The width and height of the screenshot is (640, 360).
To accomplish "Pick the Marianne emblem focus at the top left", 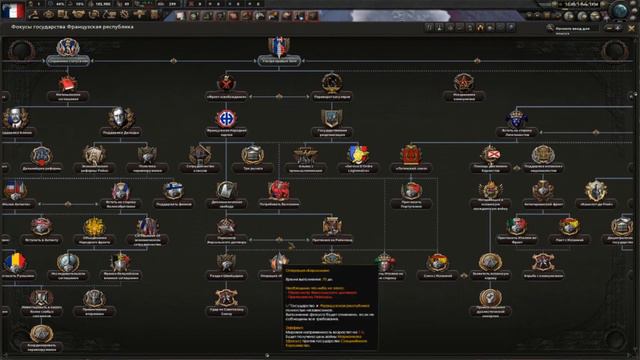I will pyautogui.click(x=68, y=51).
